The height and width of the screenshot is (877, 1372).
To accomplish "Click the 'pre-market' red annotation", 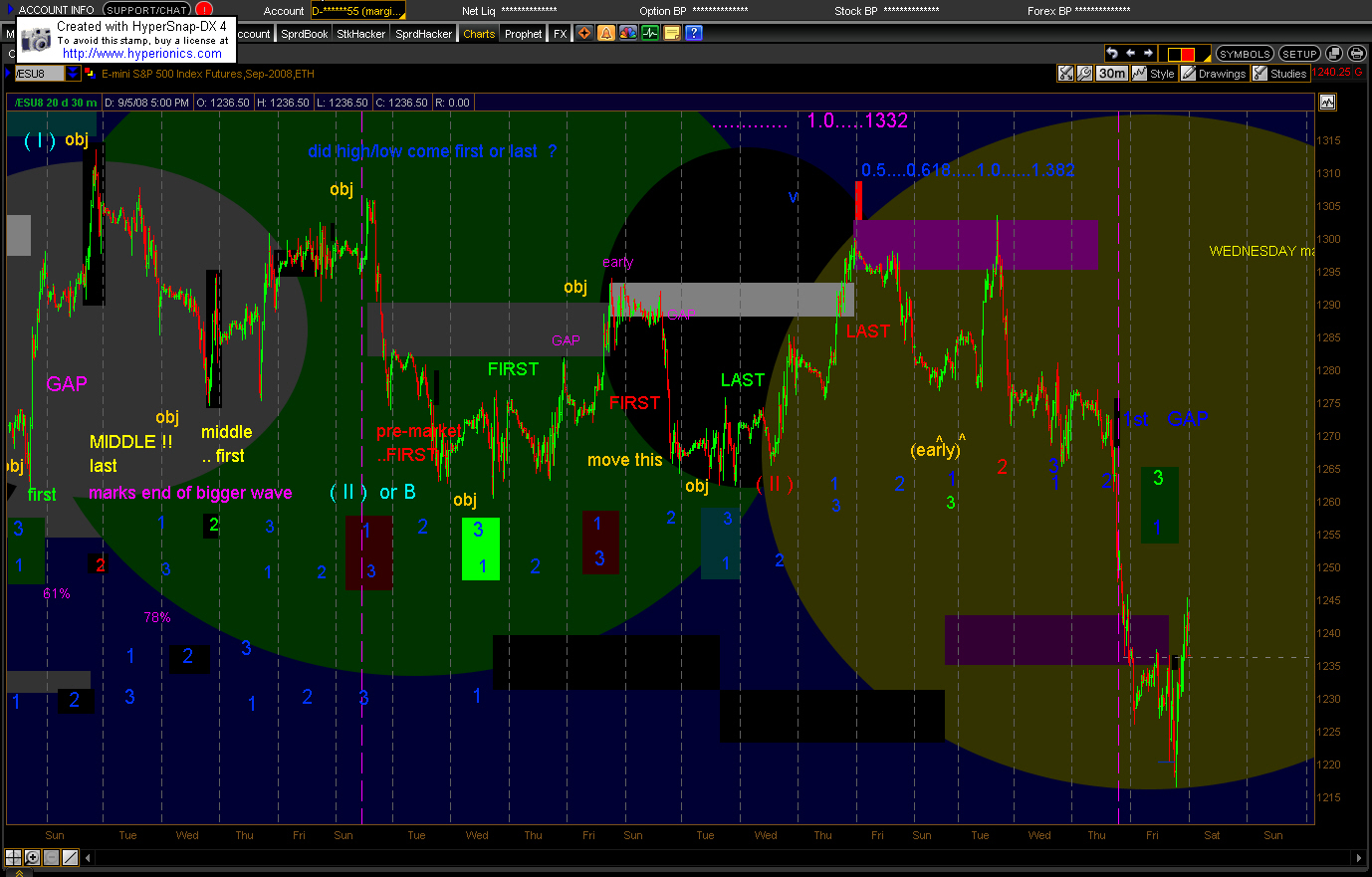I will [419, 431].
